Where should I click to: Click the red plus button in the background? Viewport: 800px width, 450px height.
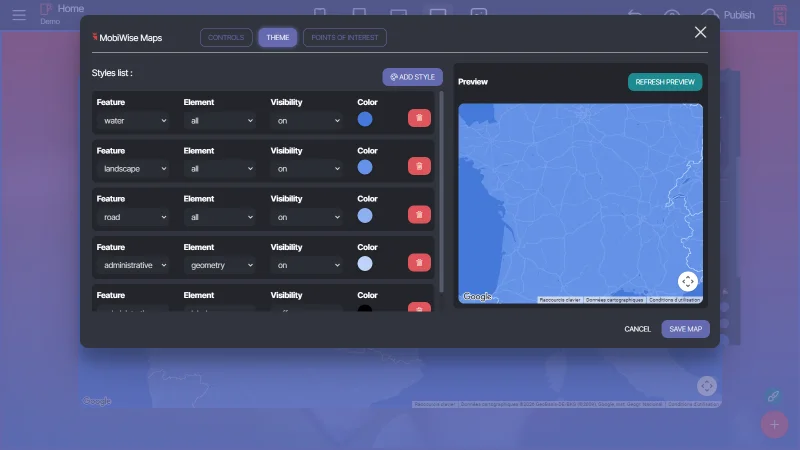(774, 424)
